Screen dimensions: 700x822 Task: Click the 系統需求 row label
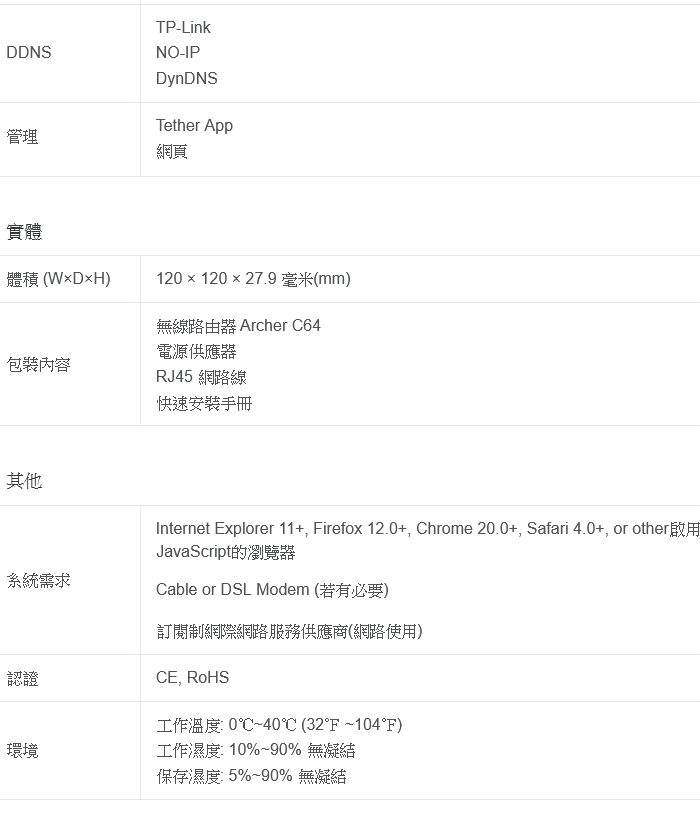tap(38, 580)
